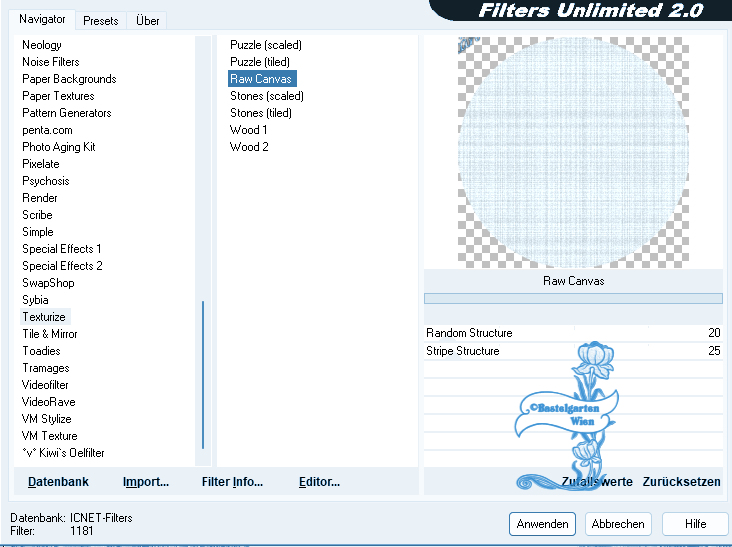The image size is (732, 547).
Task: Select Special Effects 1 category
Action: (x=62, y=249)
